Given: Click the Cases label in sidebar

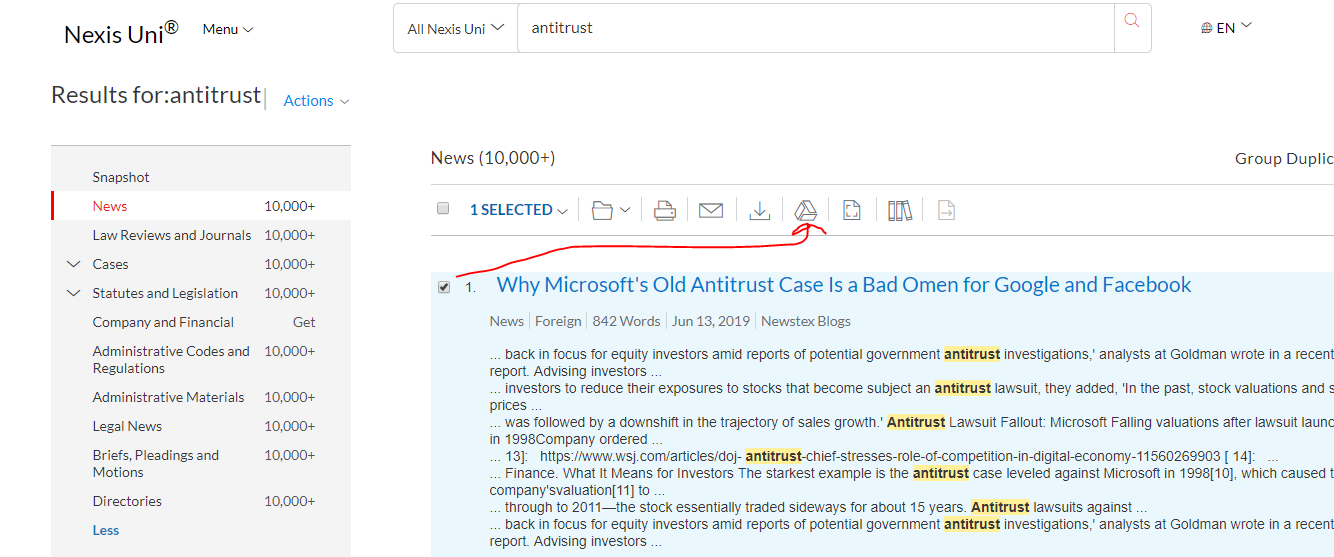Looking at the screenshot, I should 110,264.
